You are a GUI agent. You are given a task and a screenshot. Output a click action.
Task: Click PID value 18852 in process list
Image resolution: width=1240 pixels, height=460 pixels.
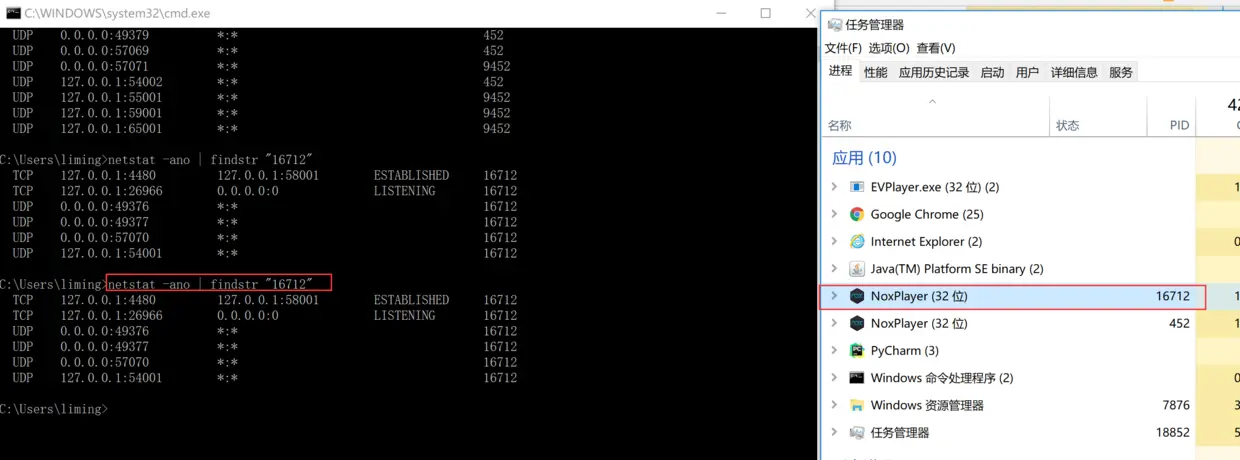[1173, 433]
